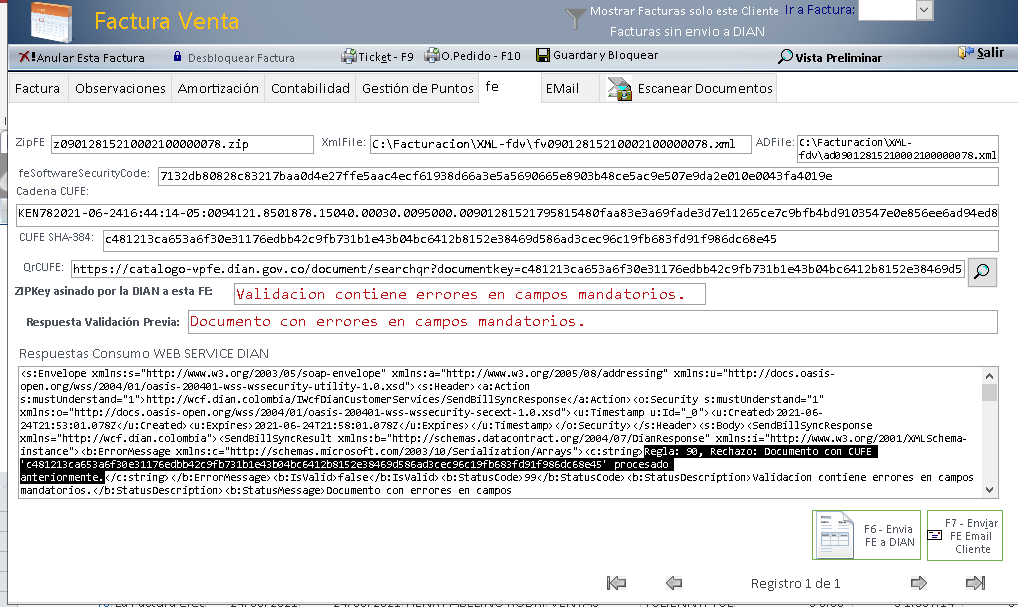Open the Ir a Factura dropdown
This screenshot has width=1018, height=607.
pyautogui.click(x=925, y=10)
